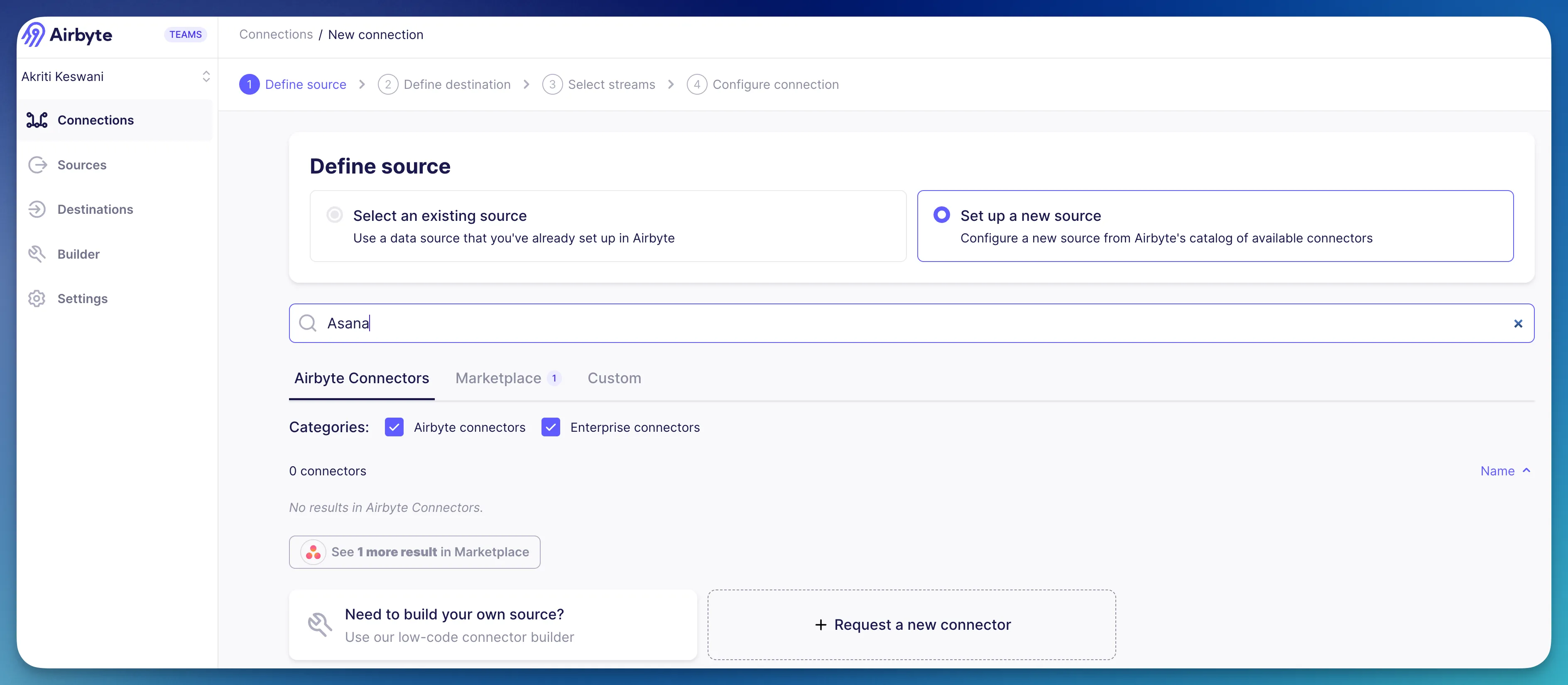Click 'See 1 more result in Marketplace'

pyautogui.click(x=414, y=552)
